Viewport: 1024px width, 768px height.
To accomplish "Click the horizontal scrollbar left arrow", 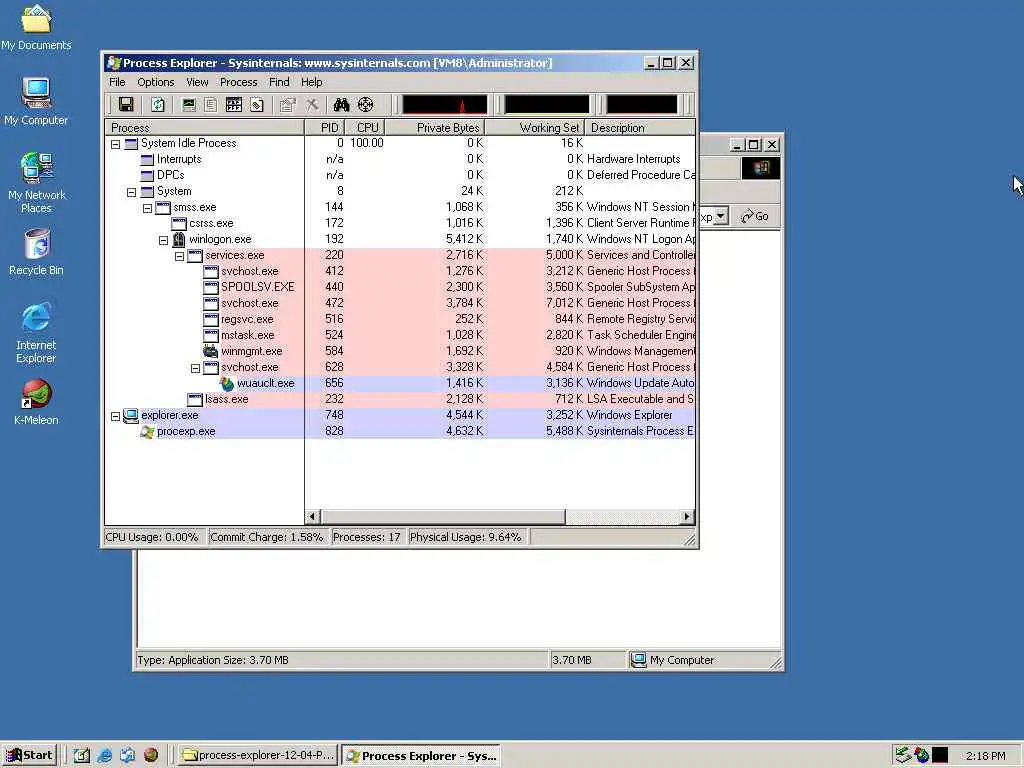I will (x=312, y=517).
